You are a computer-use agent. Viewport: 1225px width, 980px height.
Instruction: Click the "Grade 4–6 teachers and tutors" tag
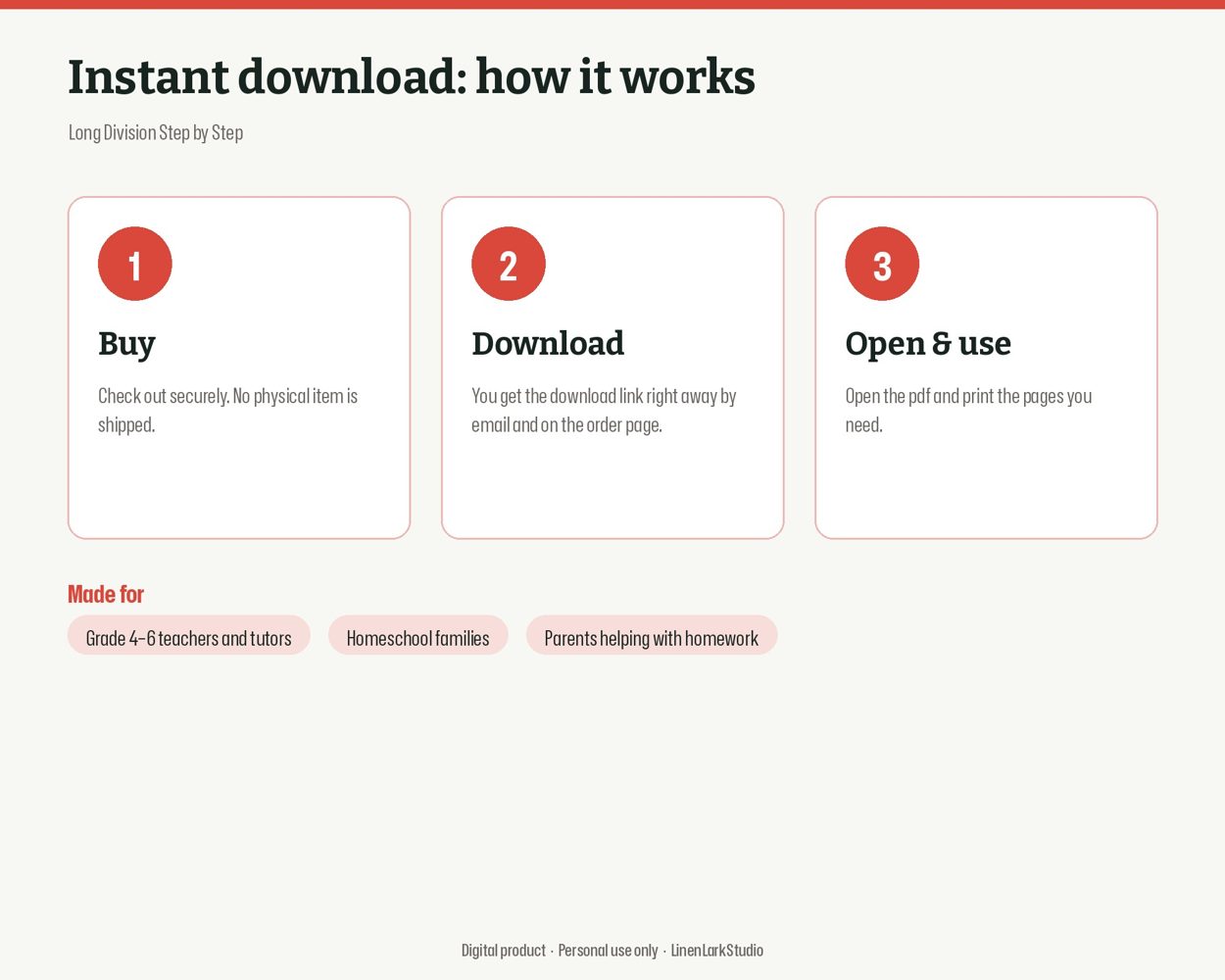[x=189, y=635]
